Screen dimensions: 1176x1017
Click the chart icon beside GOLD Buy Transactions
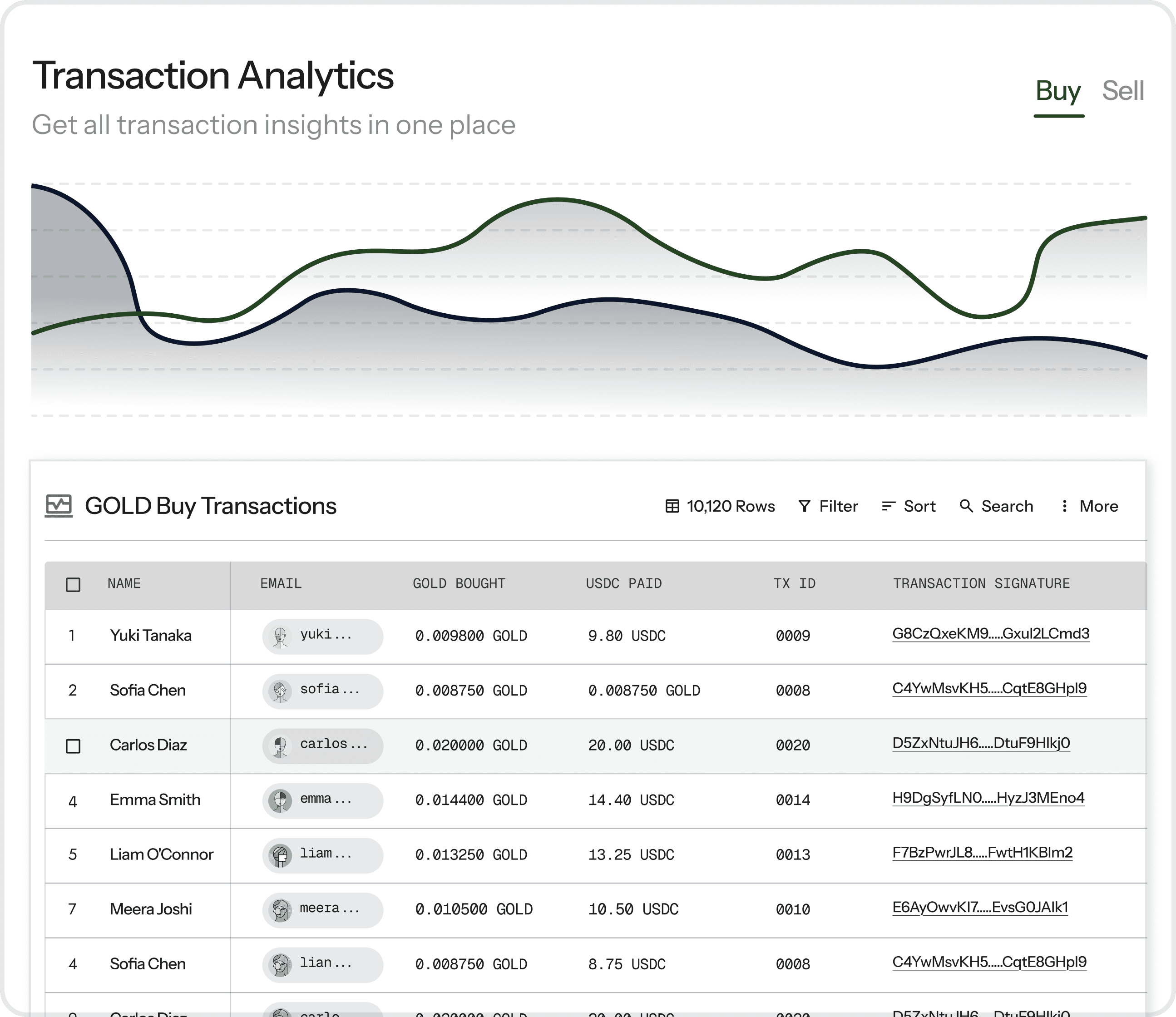59,506
